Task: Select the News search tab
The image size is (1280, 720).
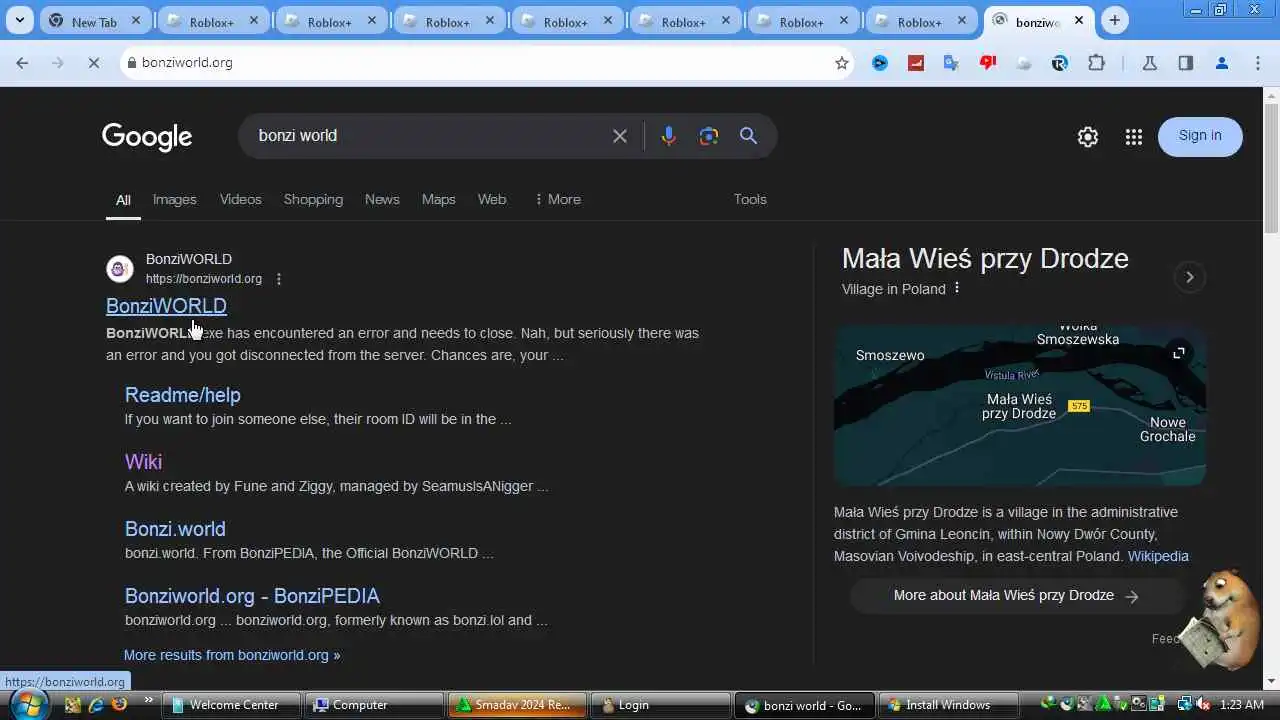Action: (382, 199)
